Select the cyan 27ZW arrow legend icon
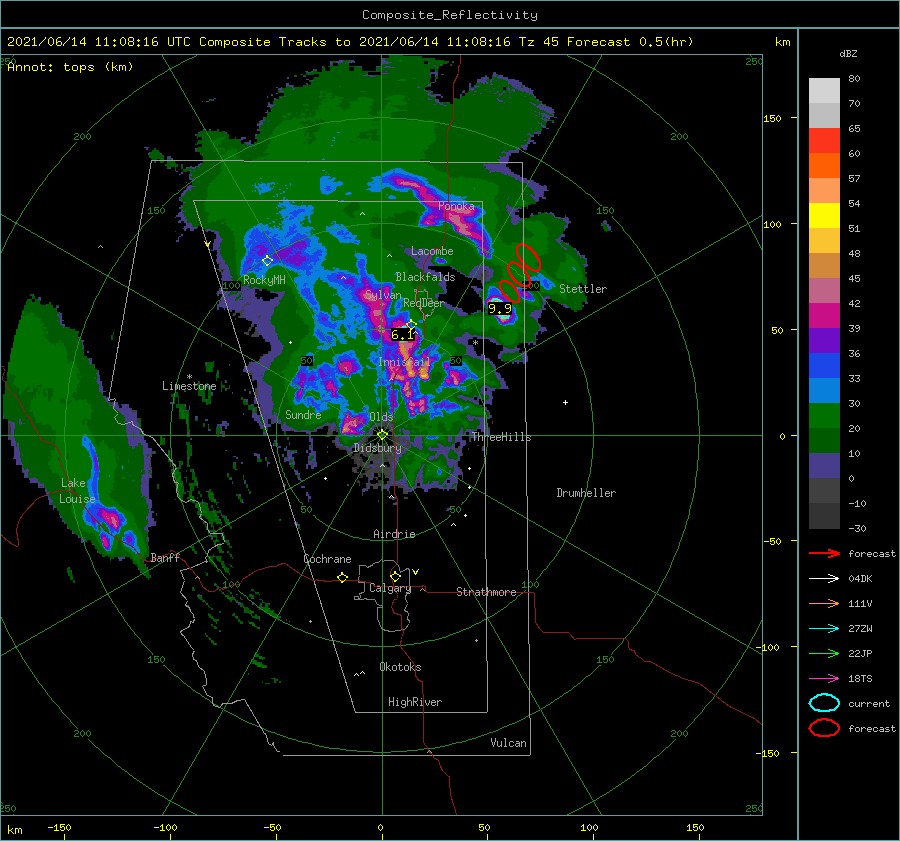The image size is (900, 841). tap(824, 629)
